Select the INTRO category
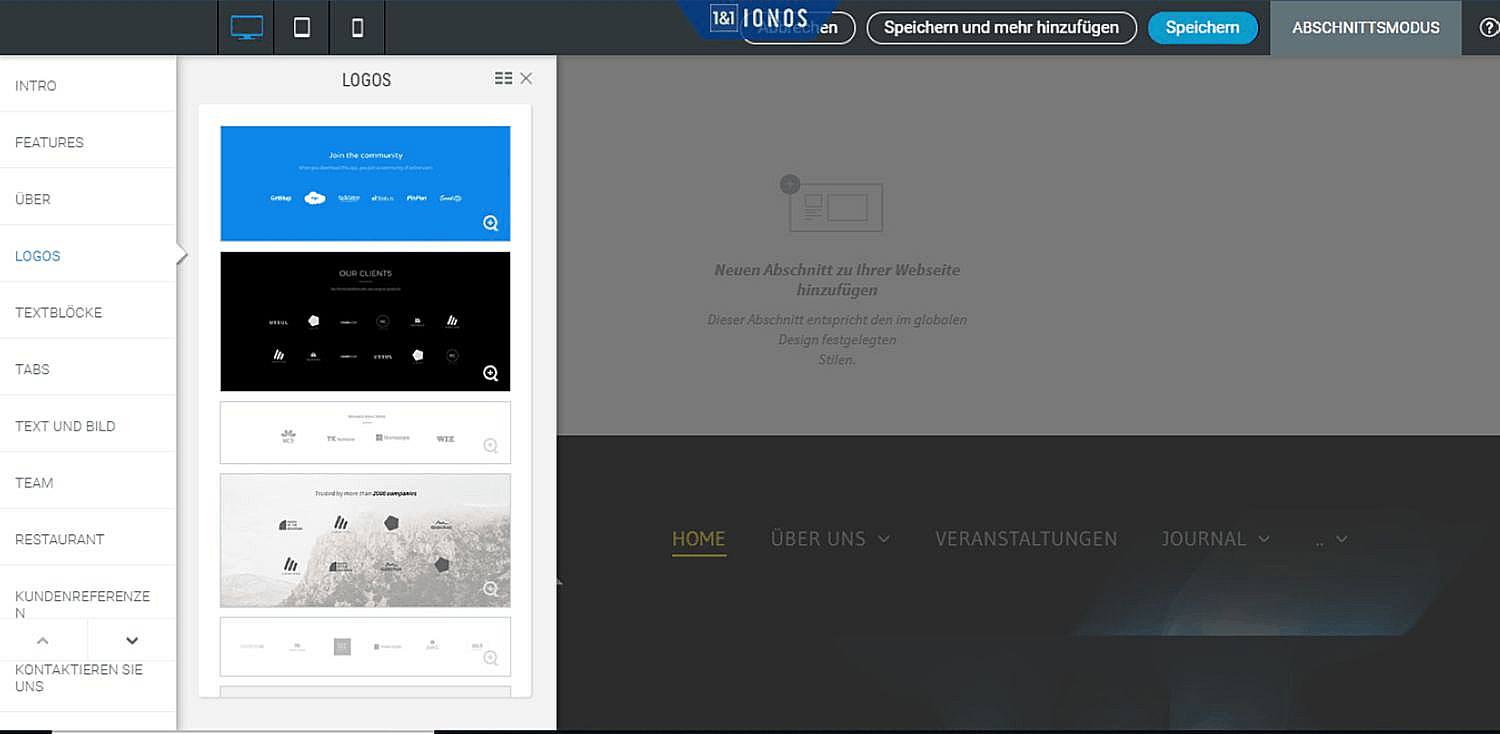 coord(88,85)
